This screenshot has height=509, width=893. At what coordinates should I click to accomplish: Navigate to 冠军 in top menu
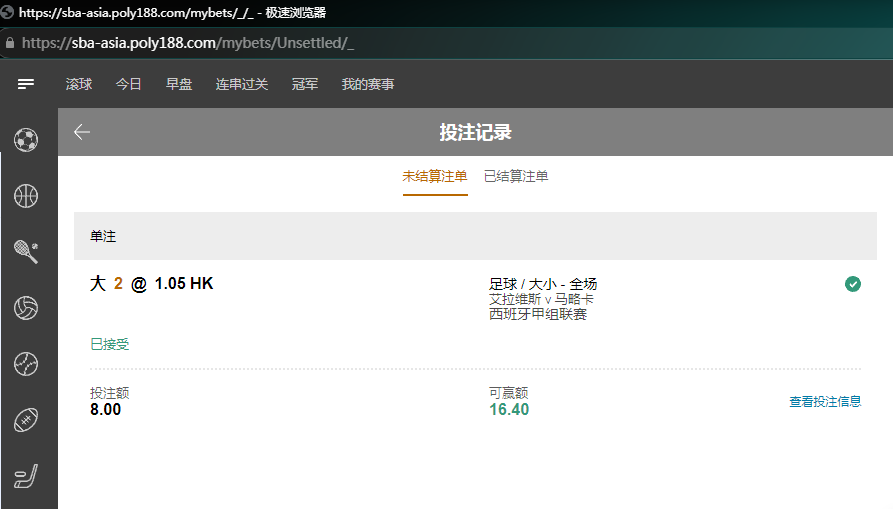(x=305, y=84)
